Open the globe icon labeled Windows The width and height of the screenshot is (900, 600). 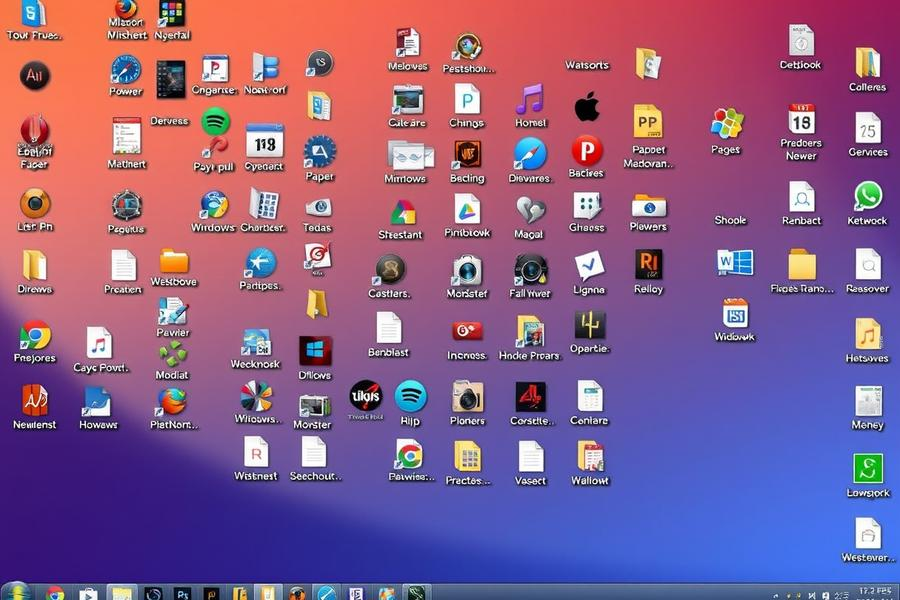215,204
